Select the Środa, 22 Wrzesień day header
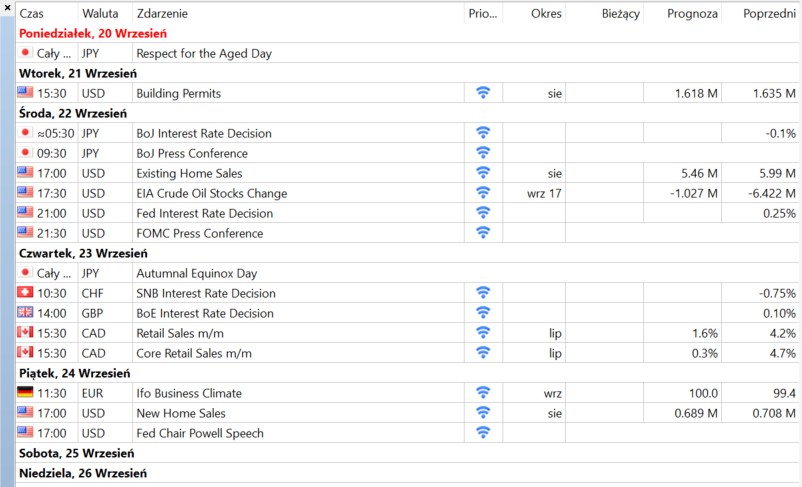Image resolution: width=802 pixels, height=487 pixels. (73, 114)
